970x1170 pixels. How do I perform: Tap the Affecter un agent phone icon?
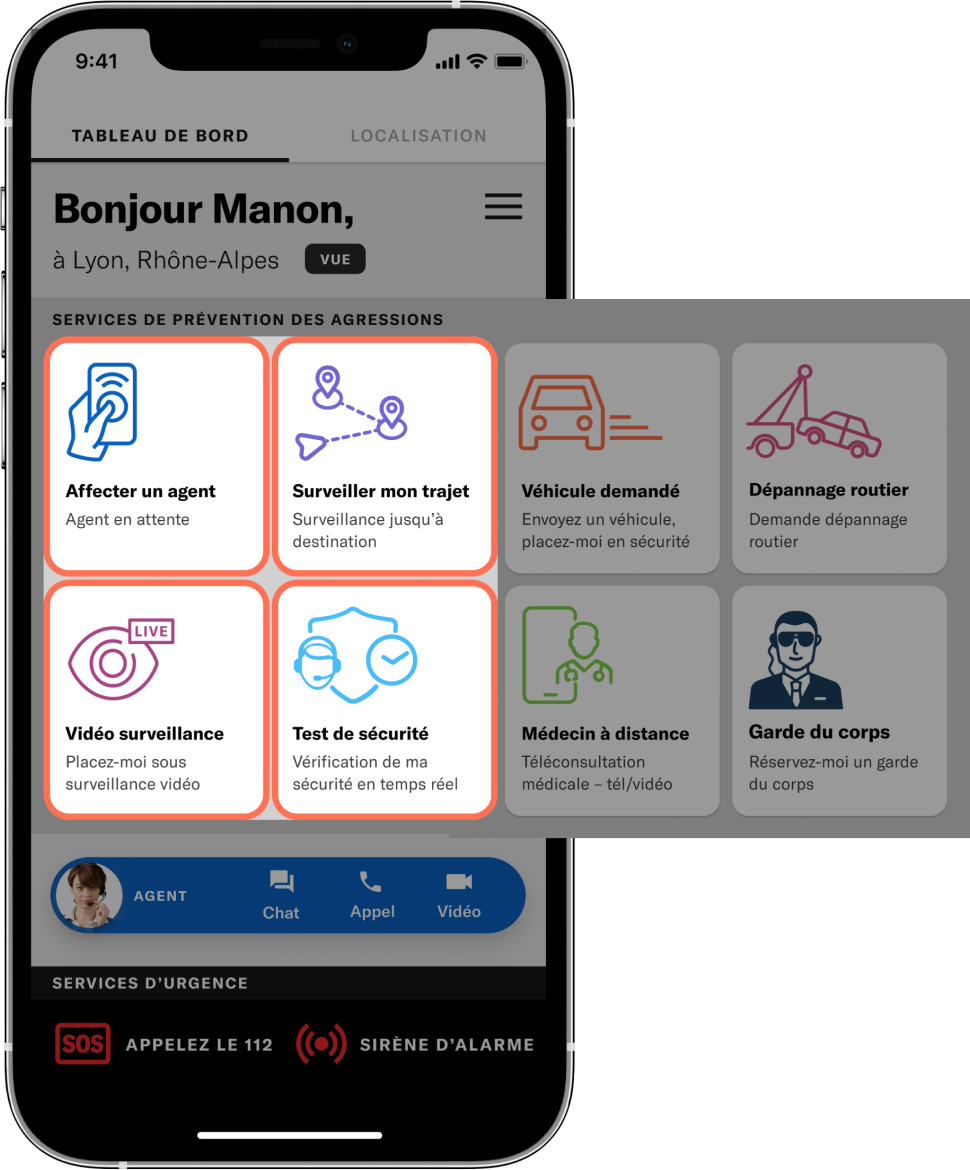coord(102,412)
